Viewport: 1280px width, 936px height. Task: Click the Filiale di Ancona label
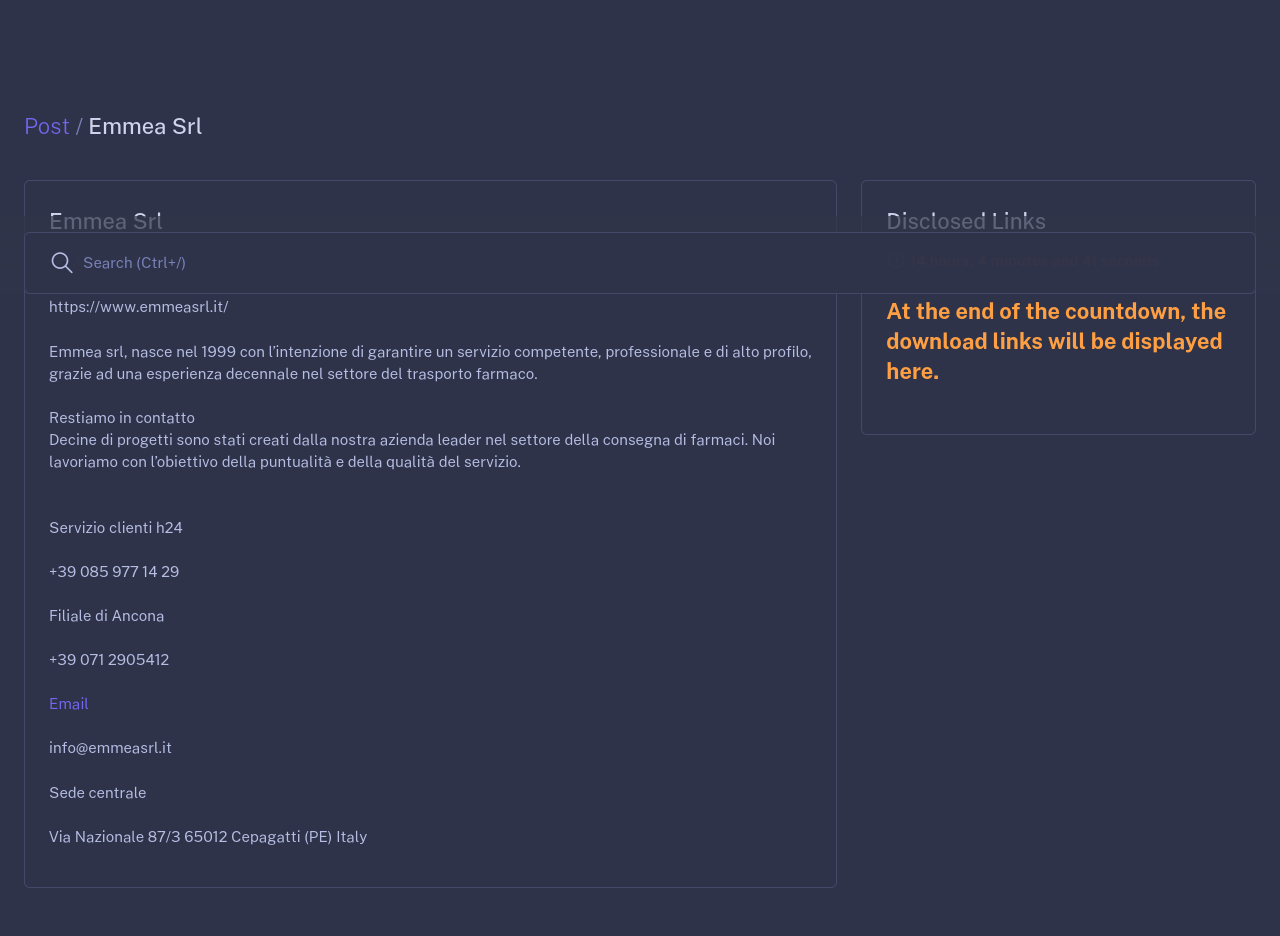click(x=107, y=616)
